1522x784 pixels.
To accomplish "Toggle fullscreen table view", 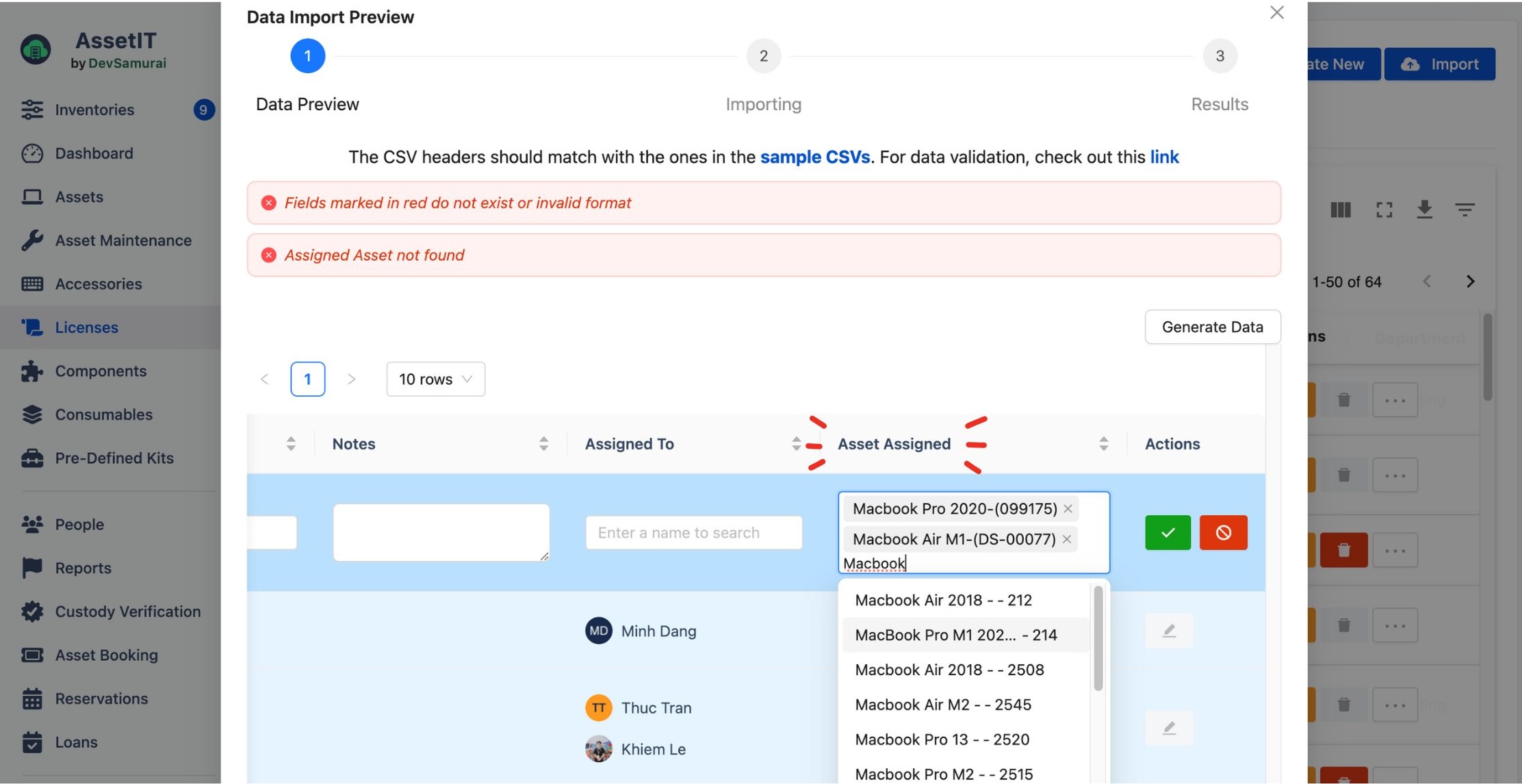I will tap(1384, 210).
